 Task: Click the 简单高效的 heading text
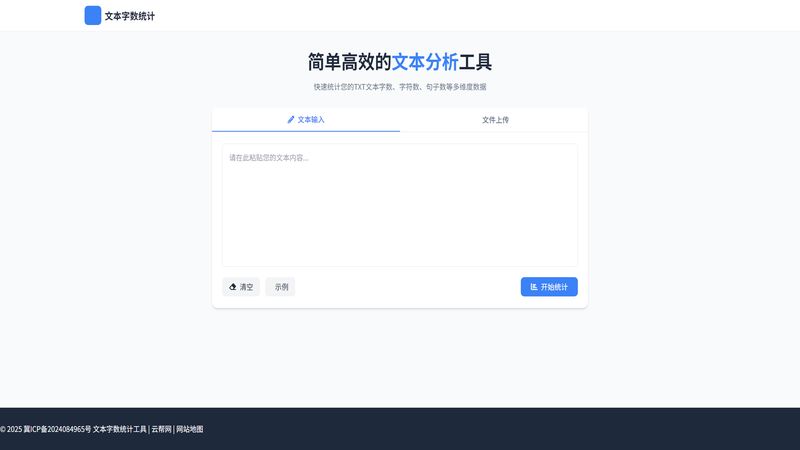[x=349, y=62]
